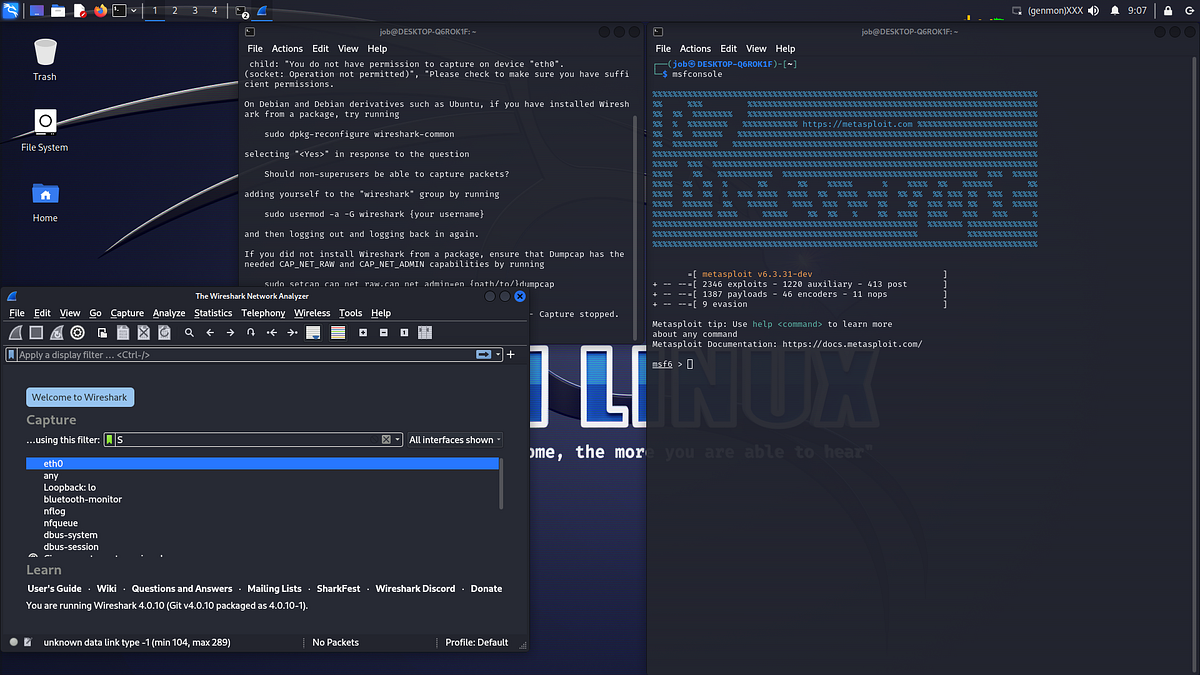
Task: Reload the current capture file
Action: (x=165, y=332)
